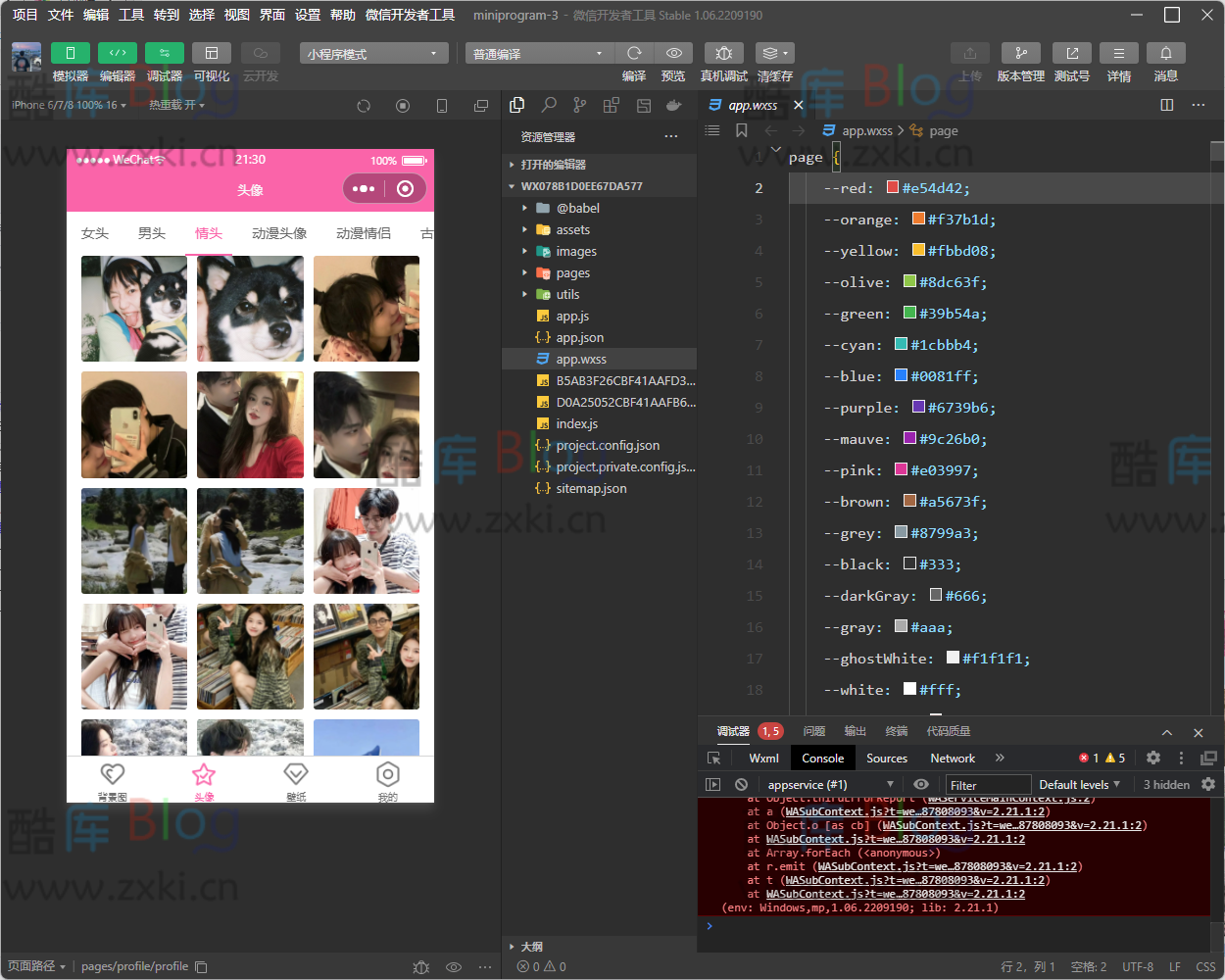Click the console Filter input field
1225x980 pixels.
point(987,785)
